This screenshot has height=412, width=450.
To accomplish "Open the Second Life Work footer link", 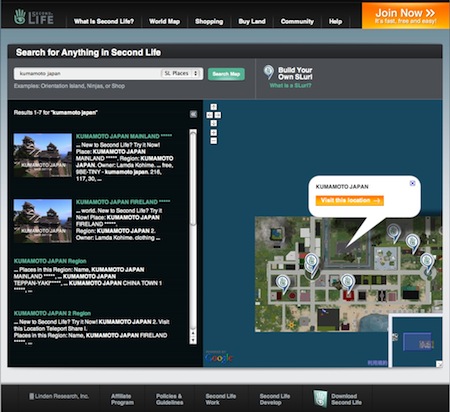I will (220, 399).
